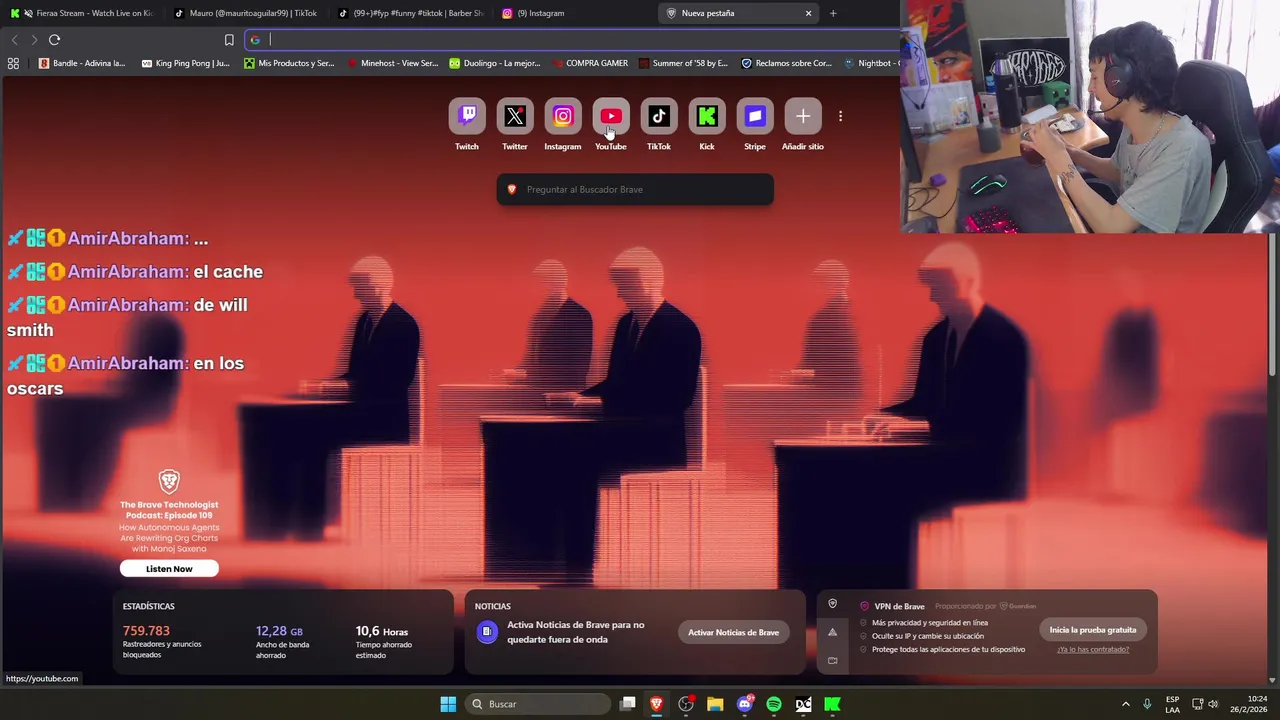The height and width of the screenshot is (720, 1280).
Task: Click the Añadir sitio plus tile
Action: point(803,117)
